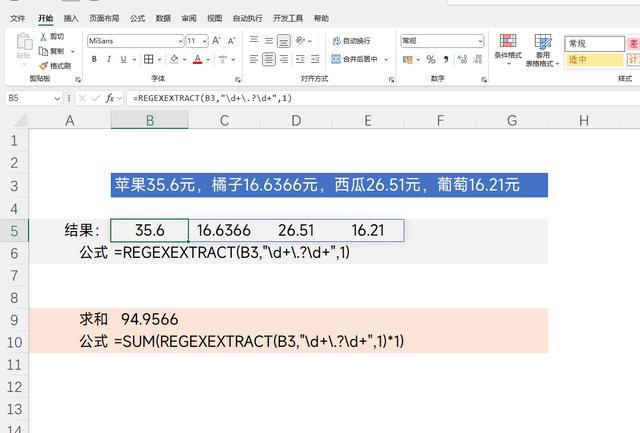
Task: Align cell text to the left
Action: point(254,60)
